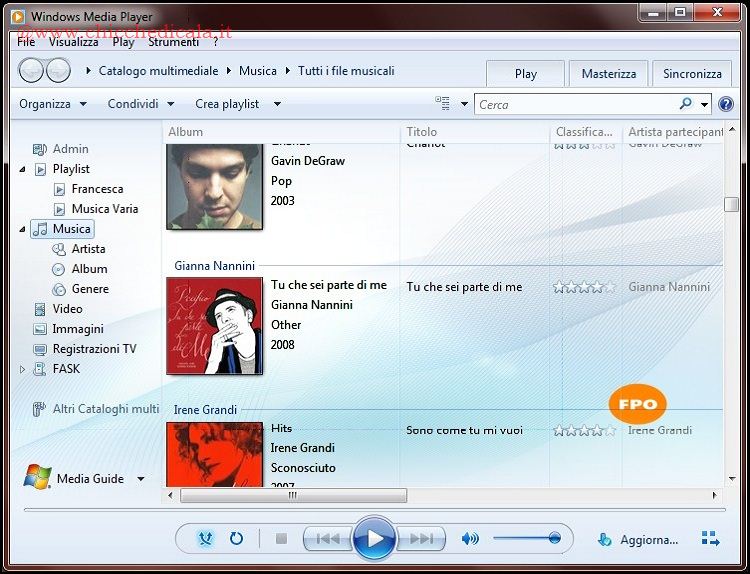Skip to next track
This screenshot has width=750, height=574.
[x=423, y=539]
